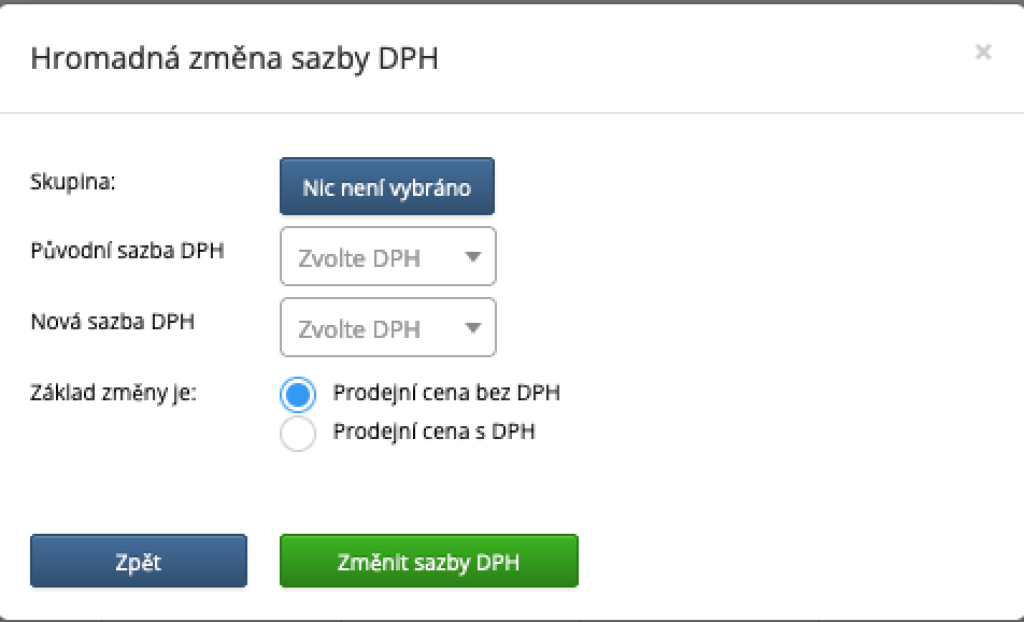This screenshot has height=622, width=1024.
Task: Click the 'Původní sazba DPH' field label
Action: pos(127,249)
